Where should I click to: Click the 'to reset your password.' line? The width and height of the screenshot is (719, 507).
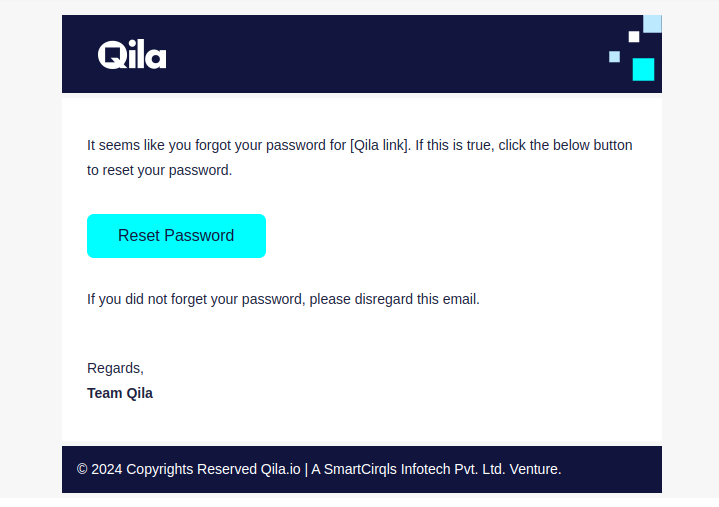point(160,171)
